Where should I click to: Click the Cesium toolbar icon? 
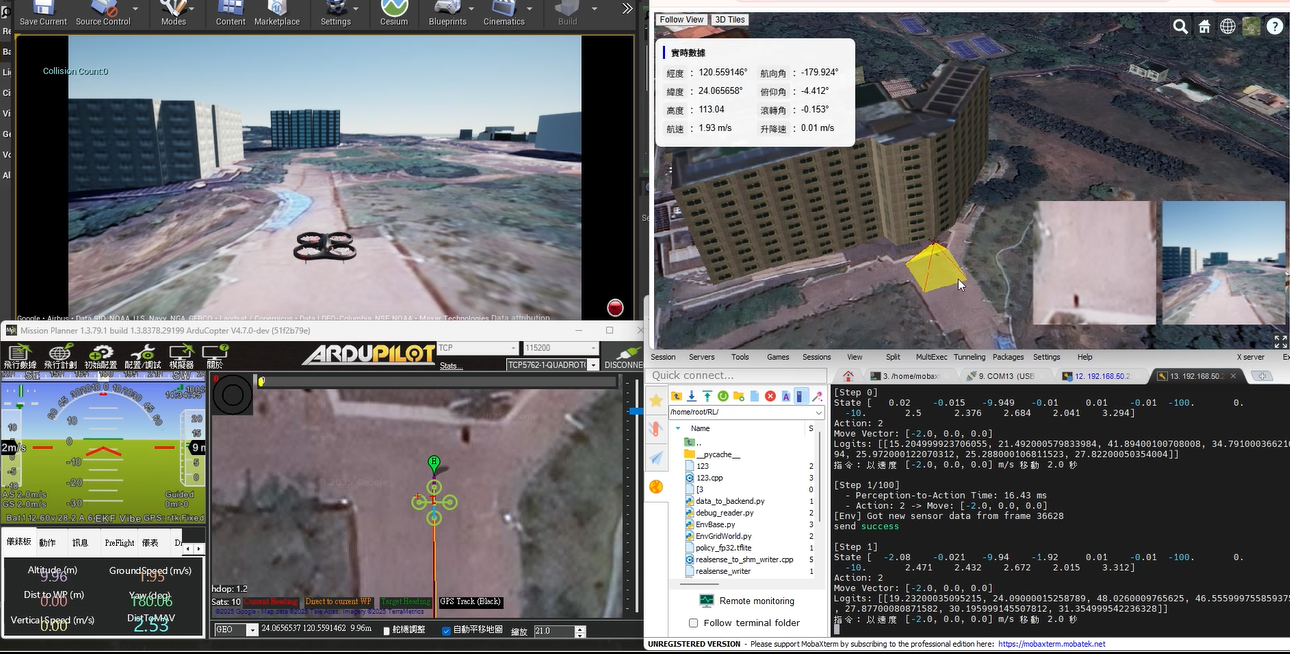point(393,12)
